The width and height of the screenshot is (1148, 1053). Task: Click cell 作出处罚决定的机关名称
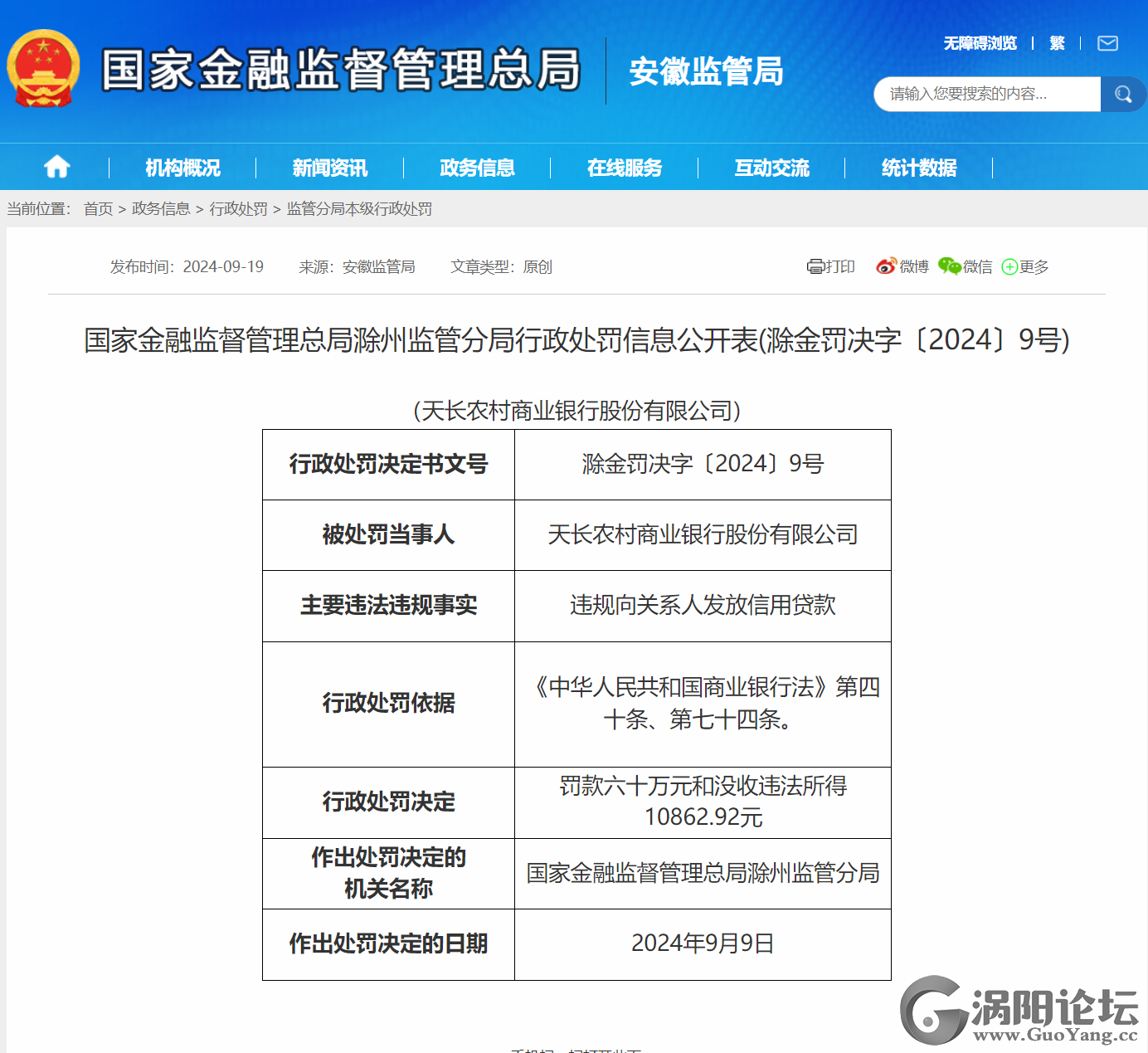click(x=388, y=874)
